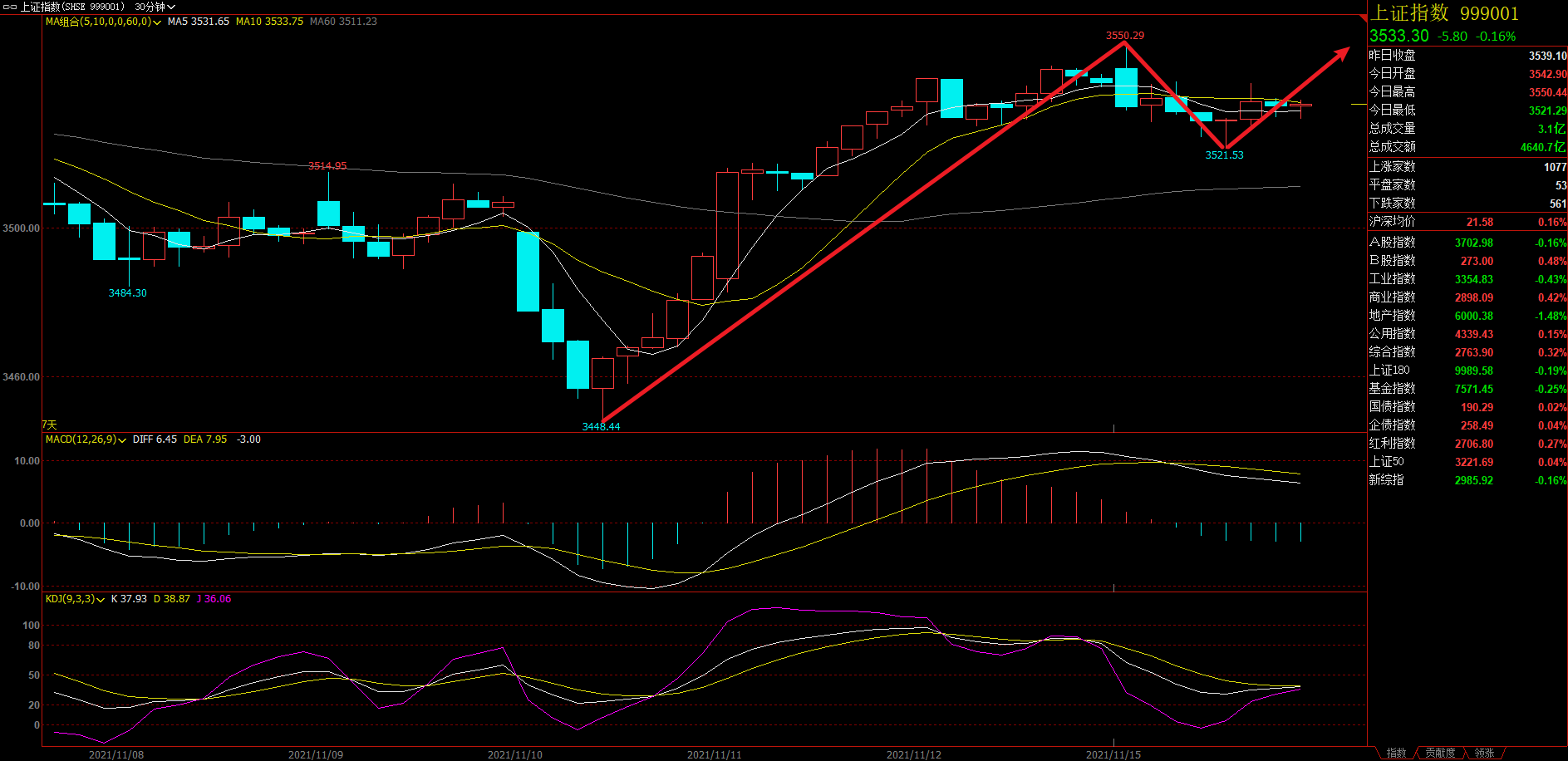Open the 贡献度 tab
This screenshot has height=761, width=1568.
point(1440,753)
